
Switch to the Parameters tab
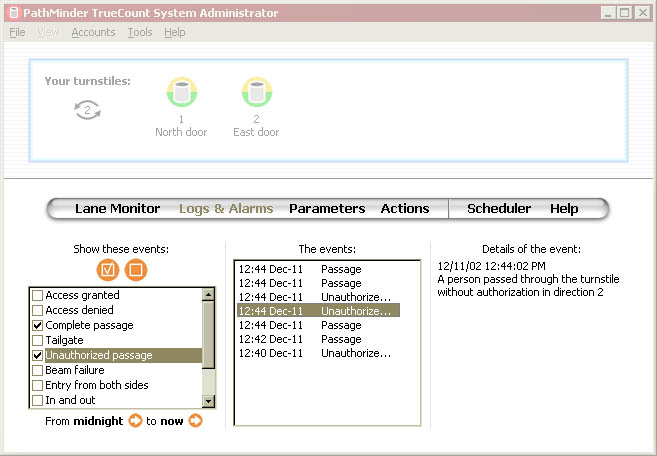point(327,209)
